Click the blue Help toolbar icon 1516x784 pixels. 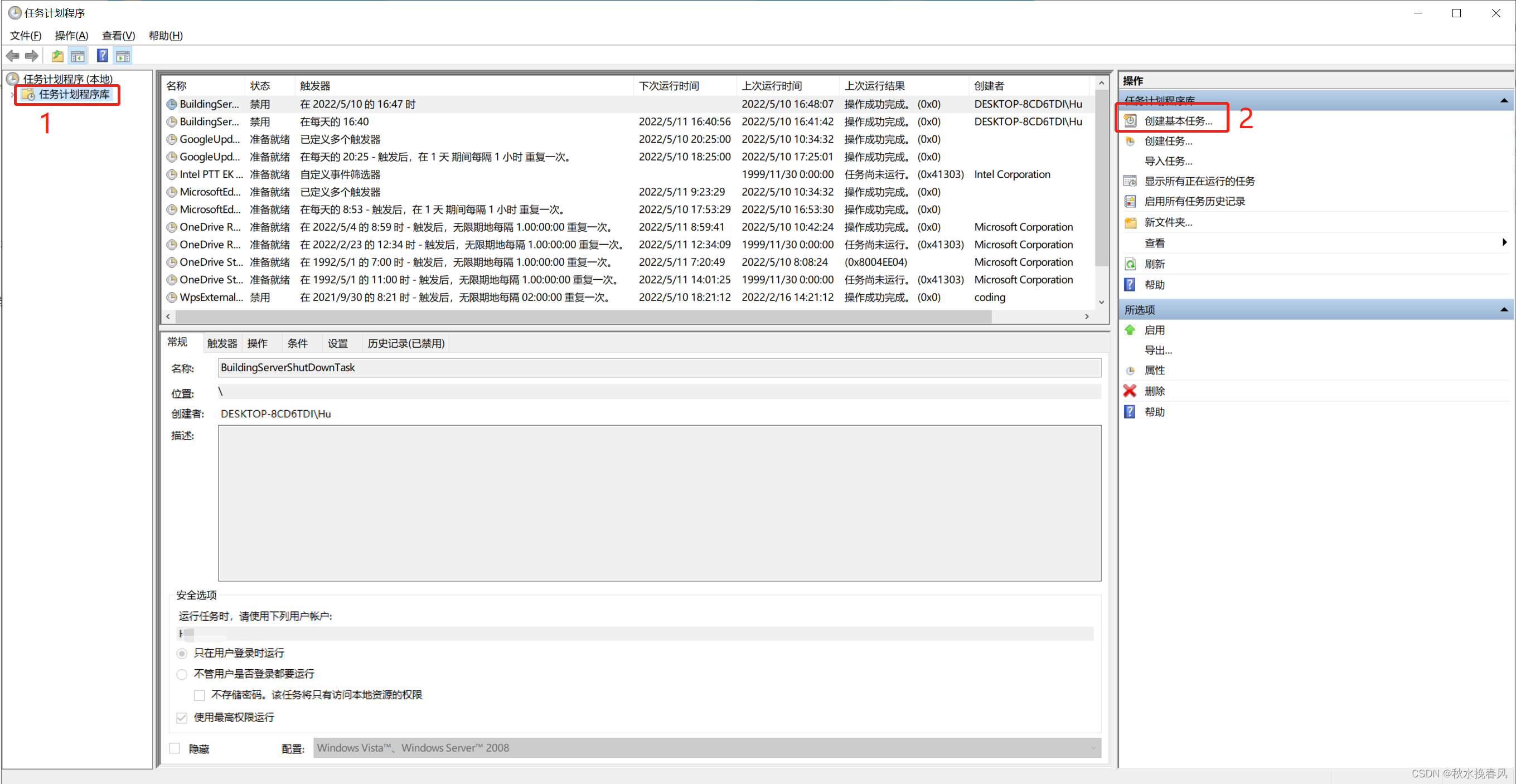click(103, 56)
